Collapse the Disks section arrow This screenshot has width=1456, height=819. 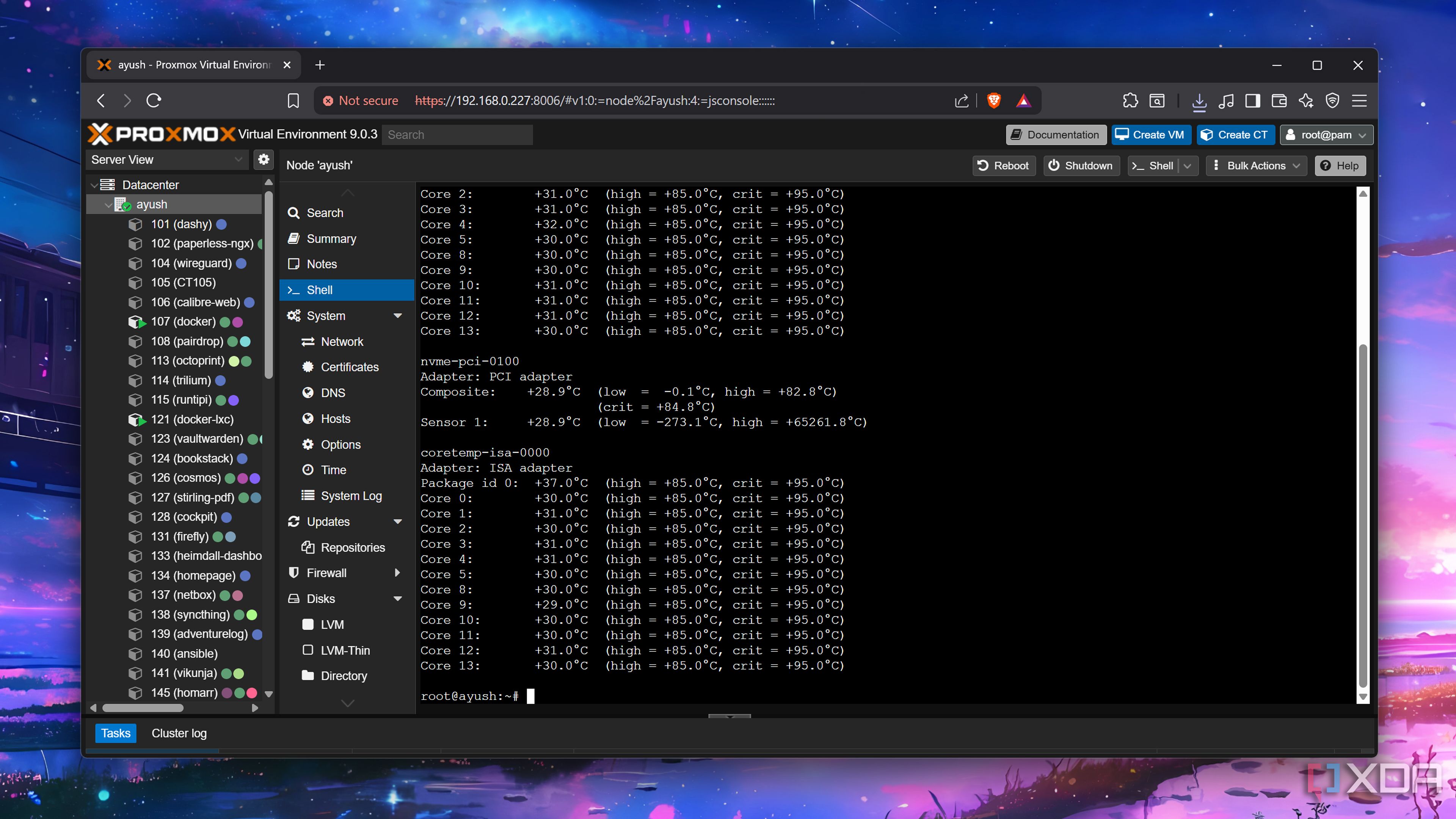pyautogui.click(x=398, y=599)
